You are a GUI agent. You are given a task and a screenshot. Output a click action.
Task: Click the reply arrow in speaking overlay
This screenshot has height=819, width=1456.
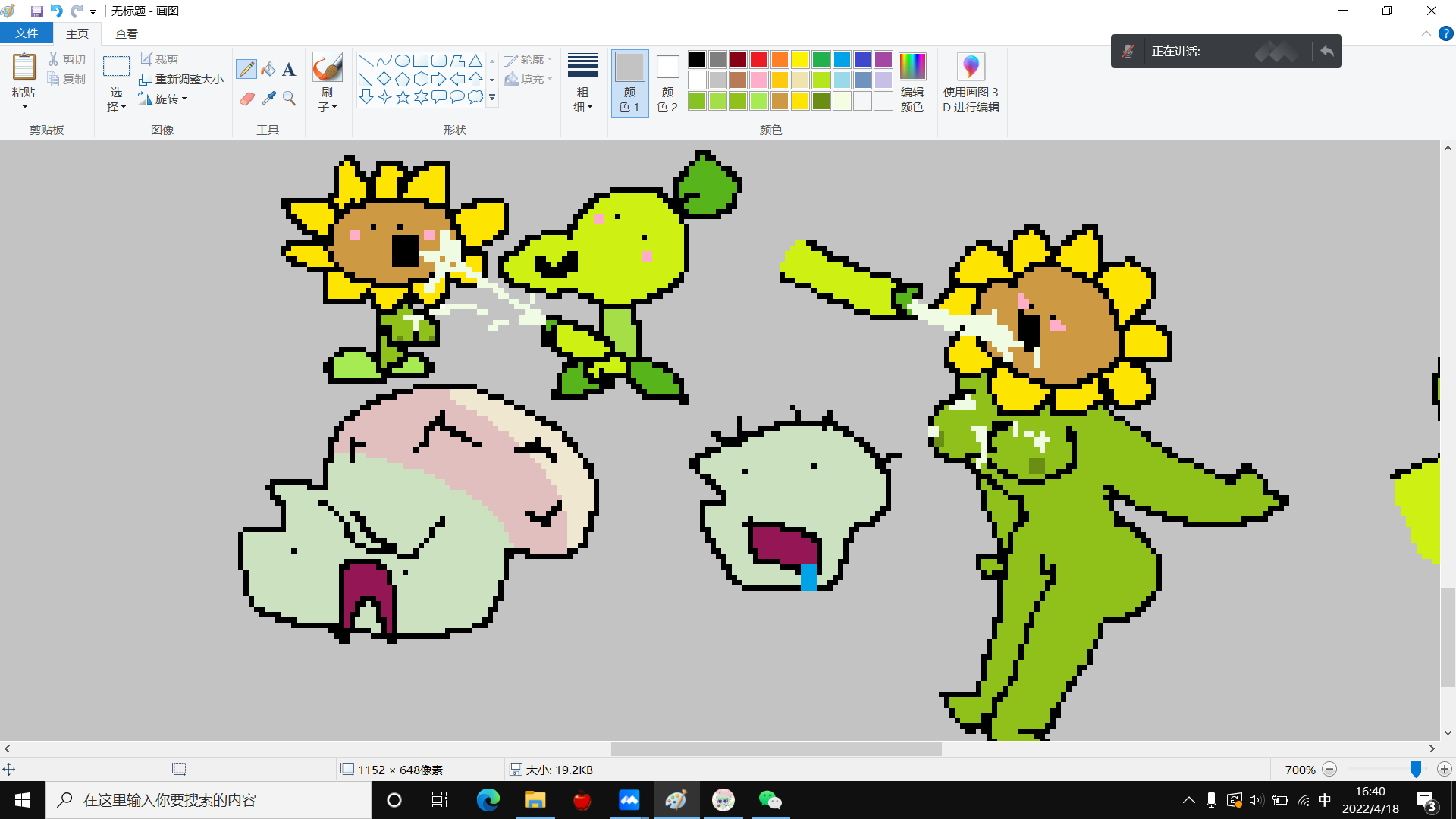click(1327, 51)
